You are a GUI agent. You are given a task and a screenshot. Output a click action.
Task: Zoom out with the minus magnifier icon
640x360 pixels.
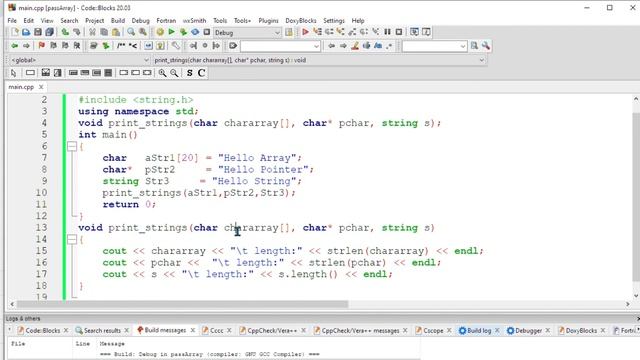[174, 73]
